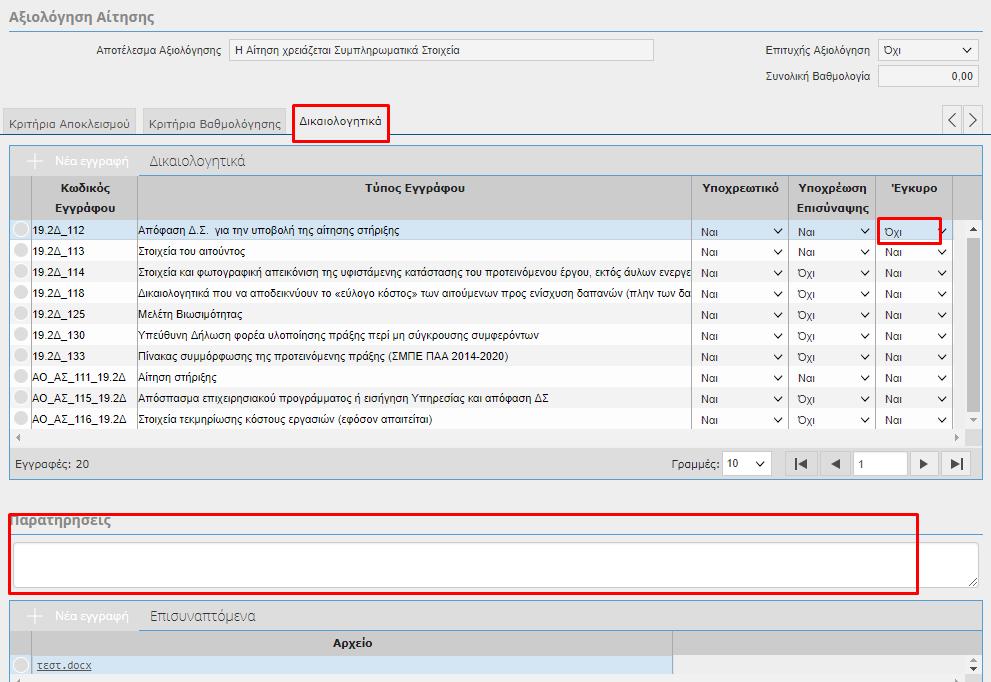The width and height of the screenshot is (991, 682).
Task: Click Νέα εγγραφή label in Επισυναπτόμενα
Action: (x=92, y=616)
